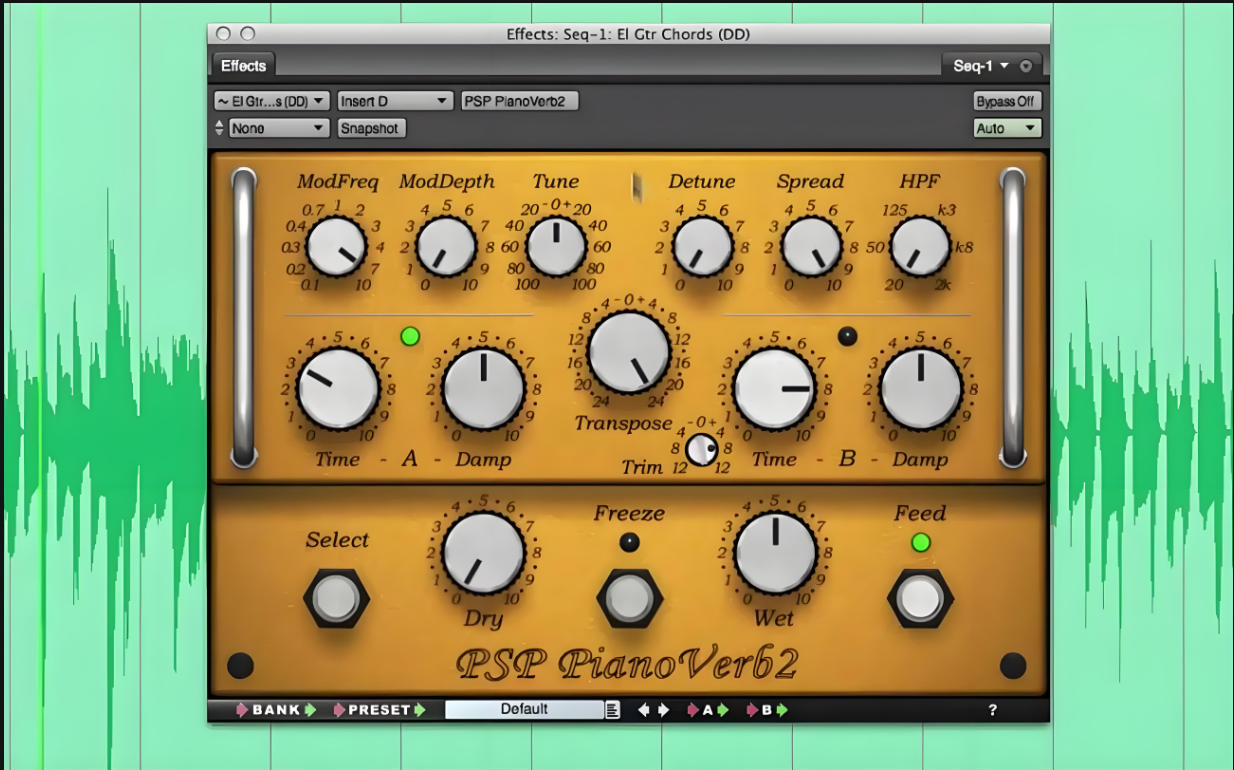Click the next preset right arrow
Viewport: 1234px width, 770px height.
663,710
